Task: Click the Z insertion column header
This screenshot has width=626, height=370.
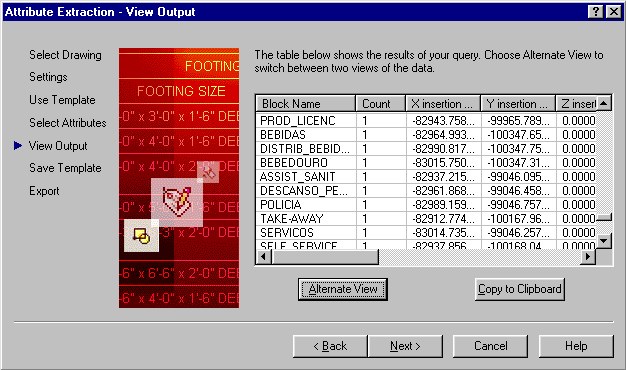Action: [x=576, y=104]
